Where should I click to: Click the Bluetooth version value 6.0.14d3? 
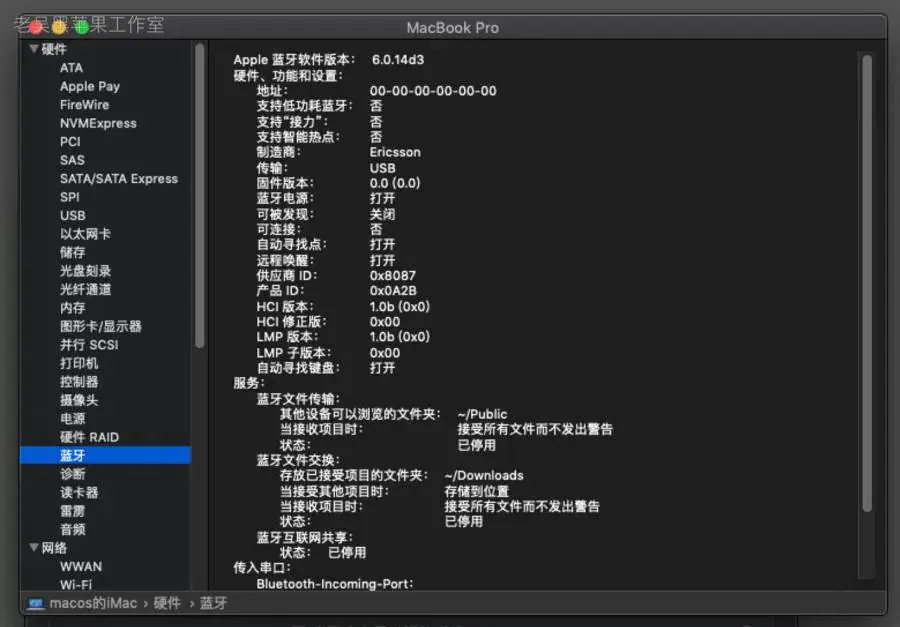(398, 60)
